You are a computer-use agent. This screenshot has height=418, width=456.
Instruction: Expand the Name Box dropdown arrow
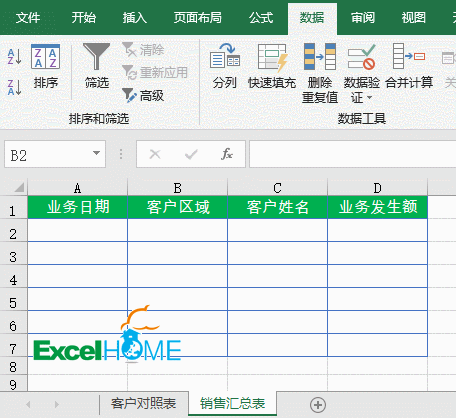(x=96, y=153)
